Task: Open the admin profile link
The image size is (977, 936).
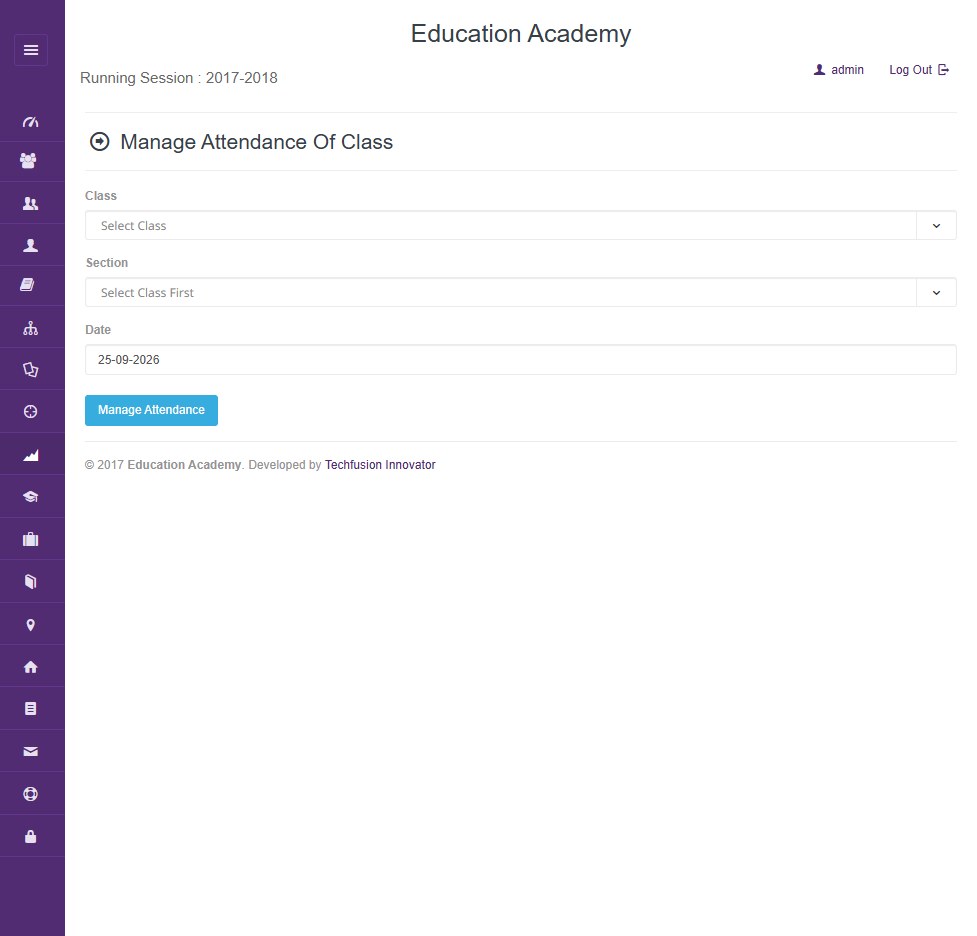Action: pos(839,70)
